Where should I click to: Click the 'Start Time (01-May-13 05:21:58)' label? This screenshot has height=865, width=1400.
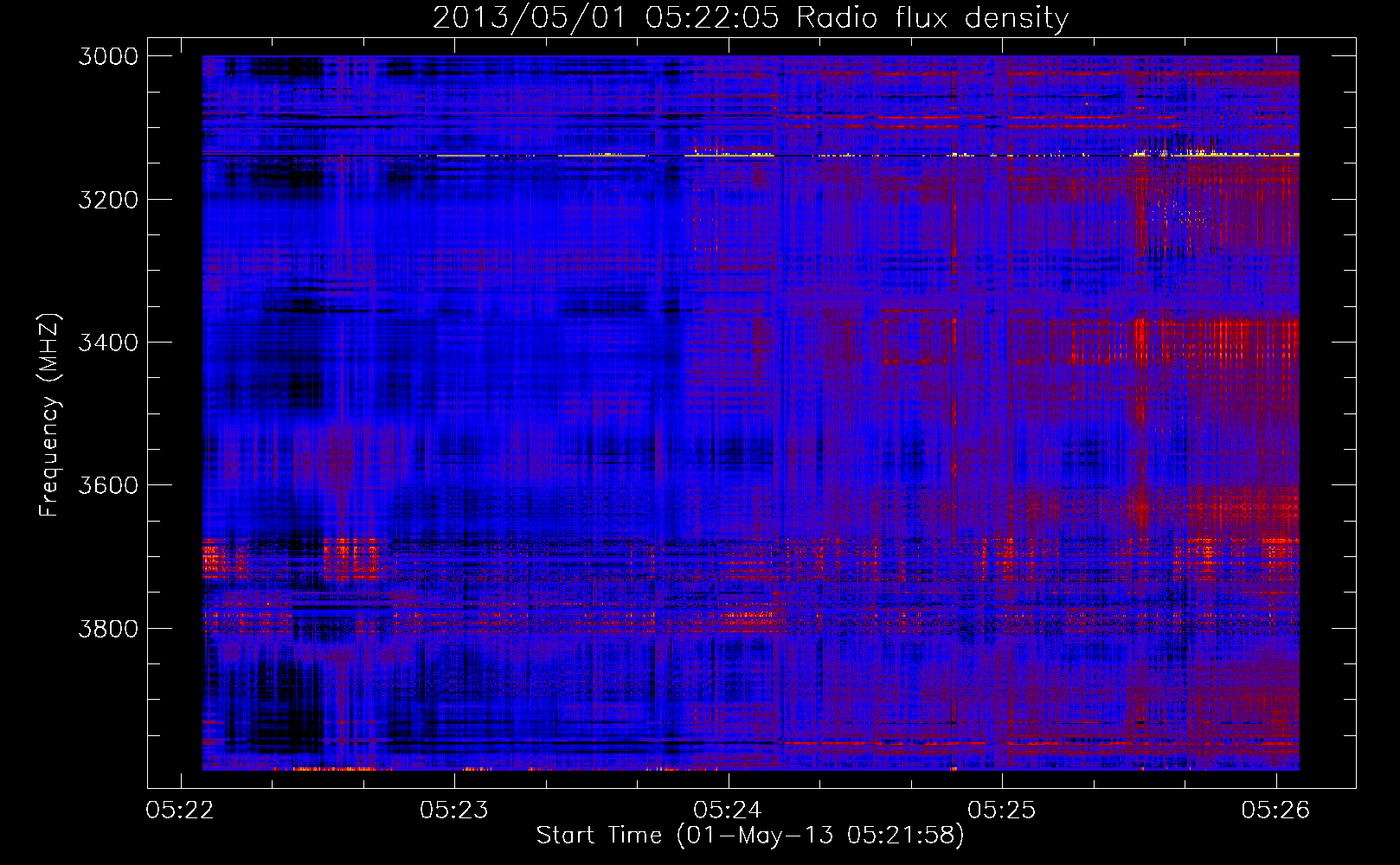[x=750, y=836]
